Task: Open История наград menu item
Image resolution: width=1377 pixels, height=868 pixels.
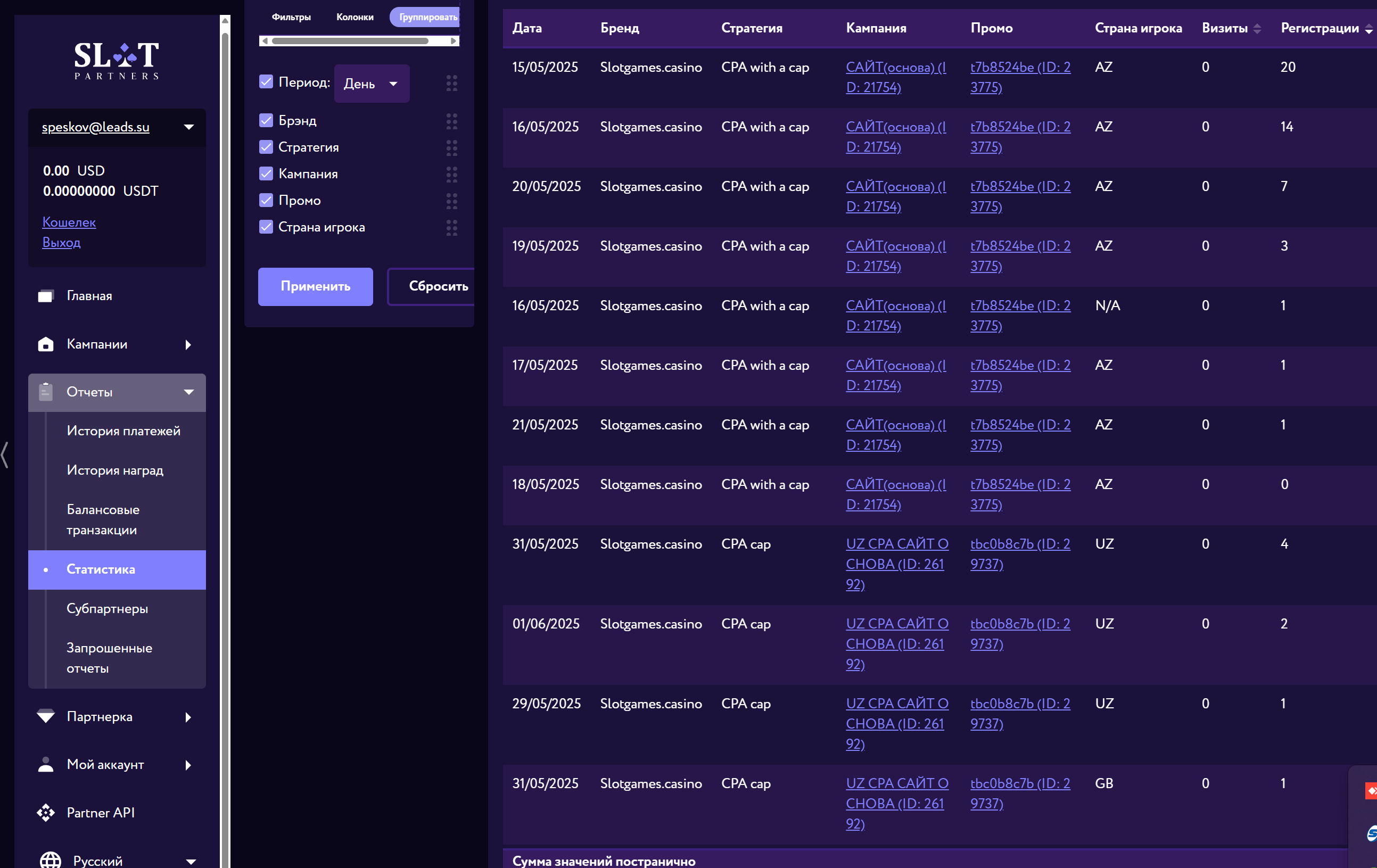Action: (115, 470)
